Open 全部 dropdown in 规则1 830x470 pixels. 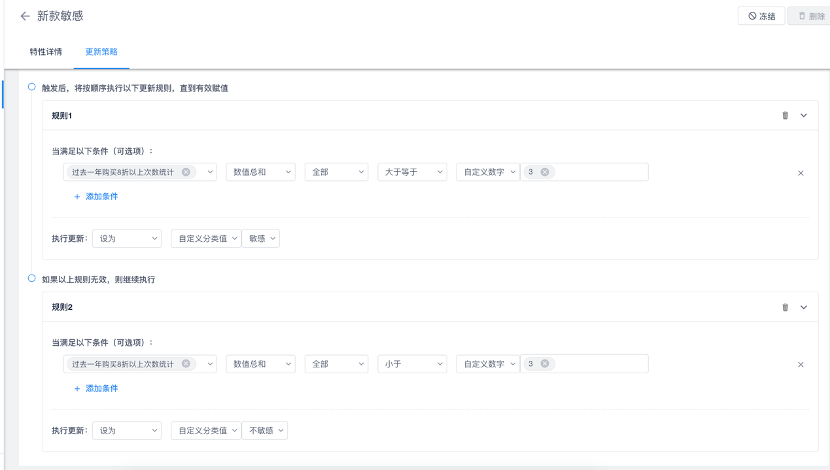click(337, 172)
